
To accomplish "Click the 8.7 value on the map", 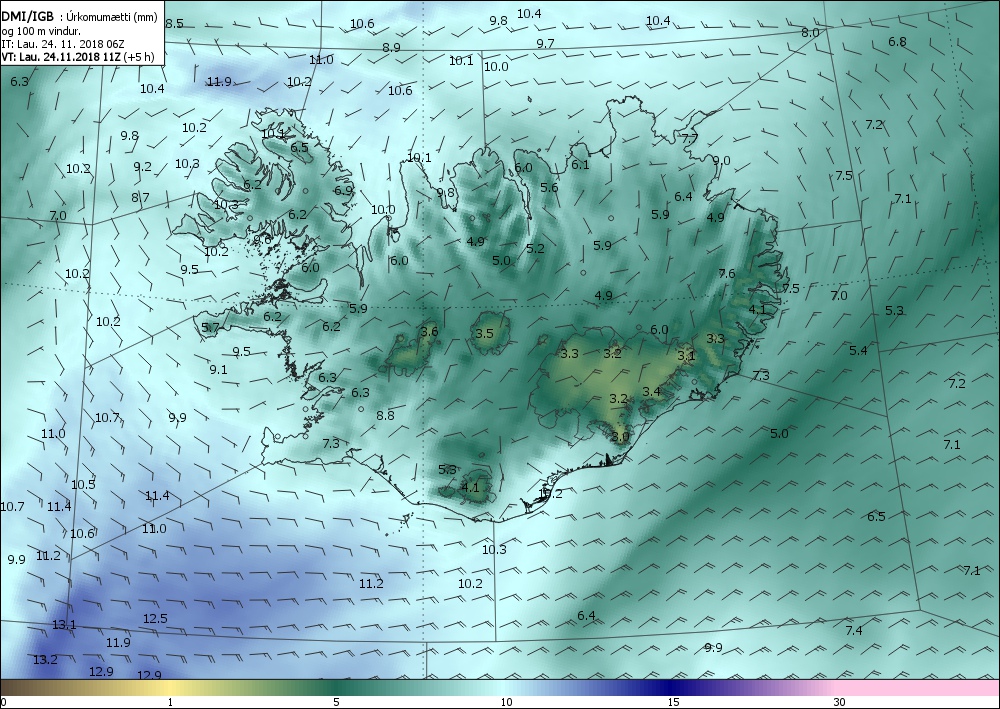I will [x=140, y=198].
